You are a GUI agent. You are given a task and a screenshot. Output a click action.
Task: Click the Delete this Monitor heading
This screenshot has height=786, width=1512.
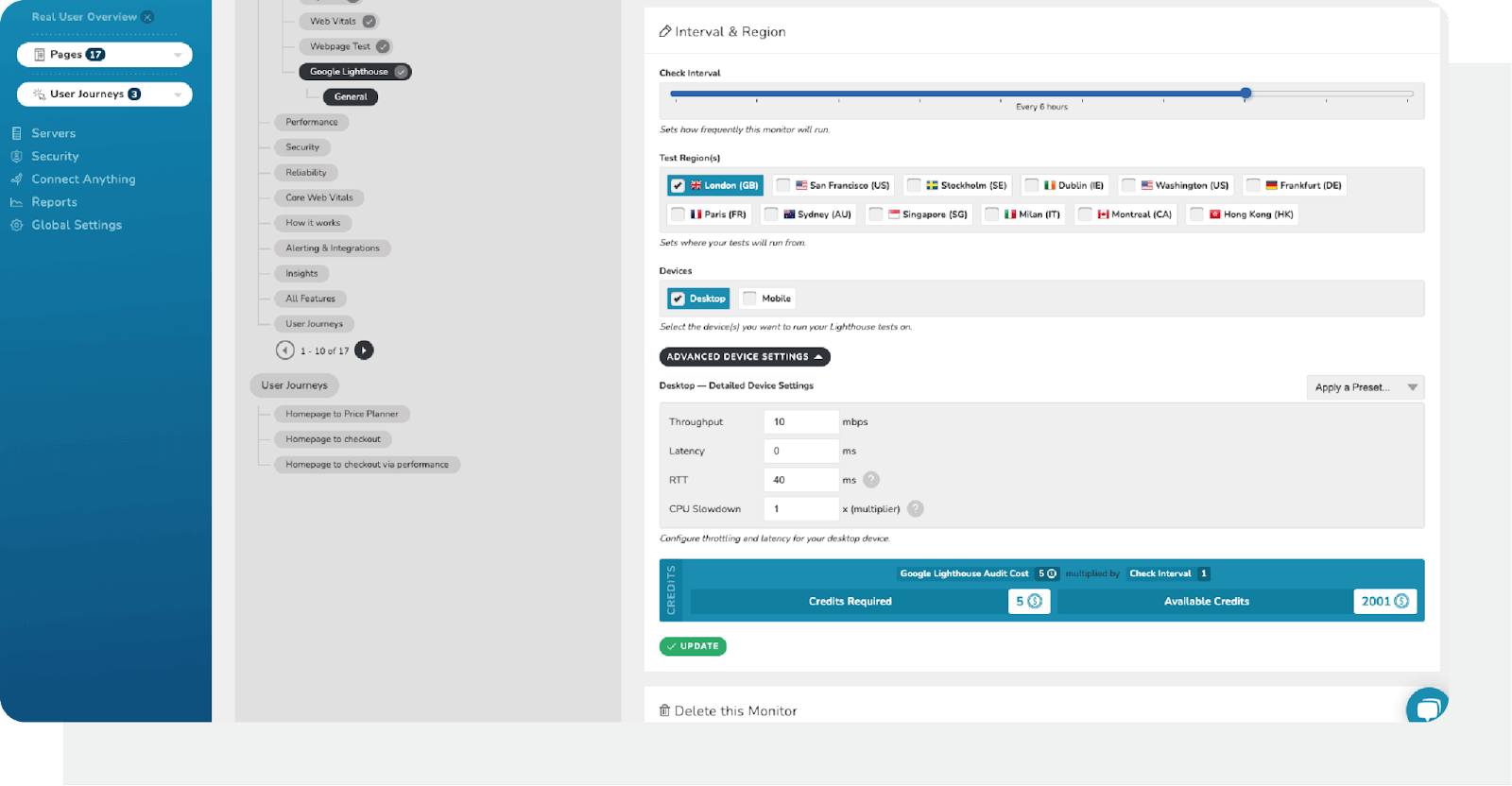coord(735,711)
